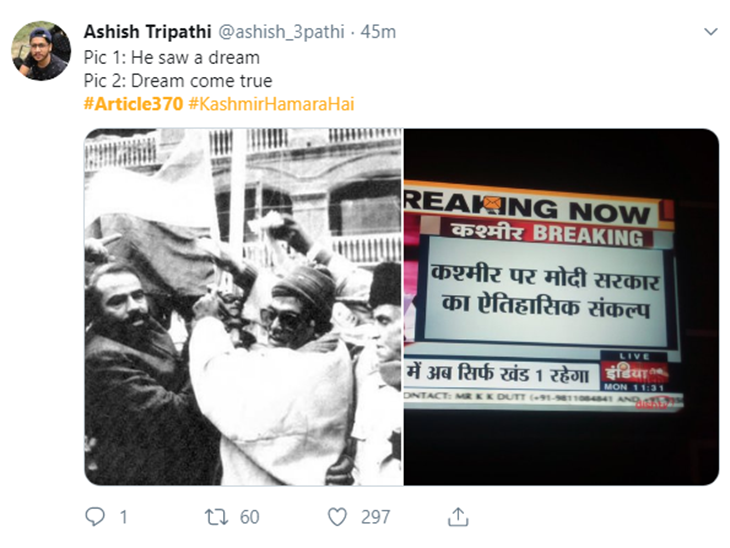Click the reply count showing 1
The width and height of the screenshot is (730, 548).
[x=123, y=517]
